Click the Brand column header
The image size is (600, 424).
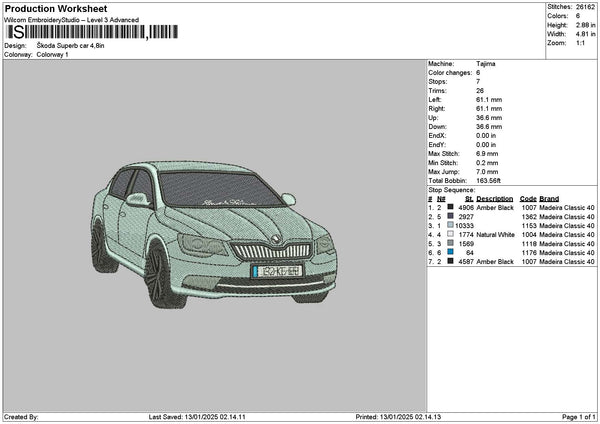(549, 198)
